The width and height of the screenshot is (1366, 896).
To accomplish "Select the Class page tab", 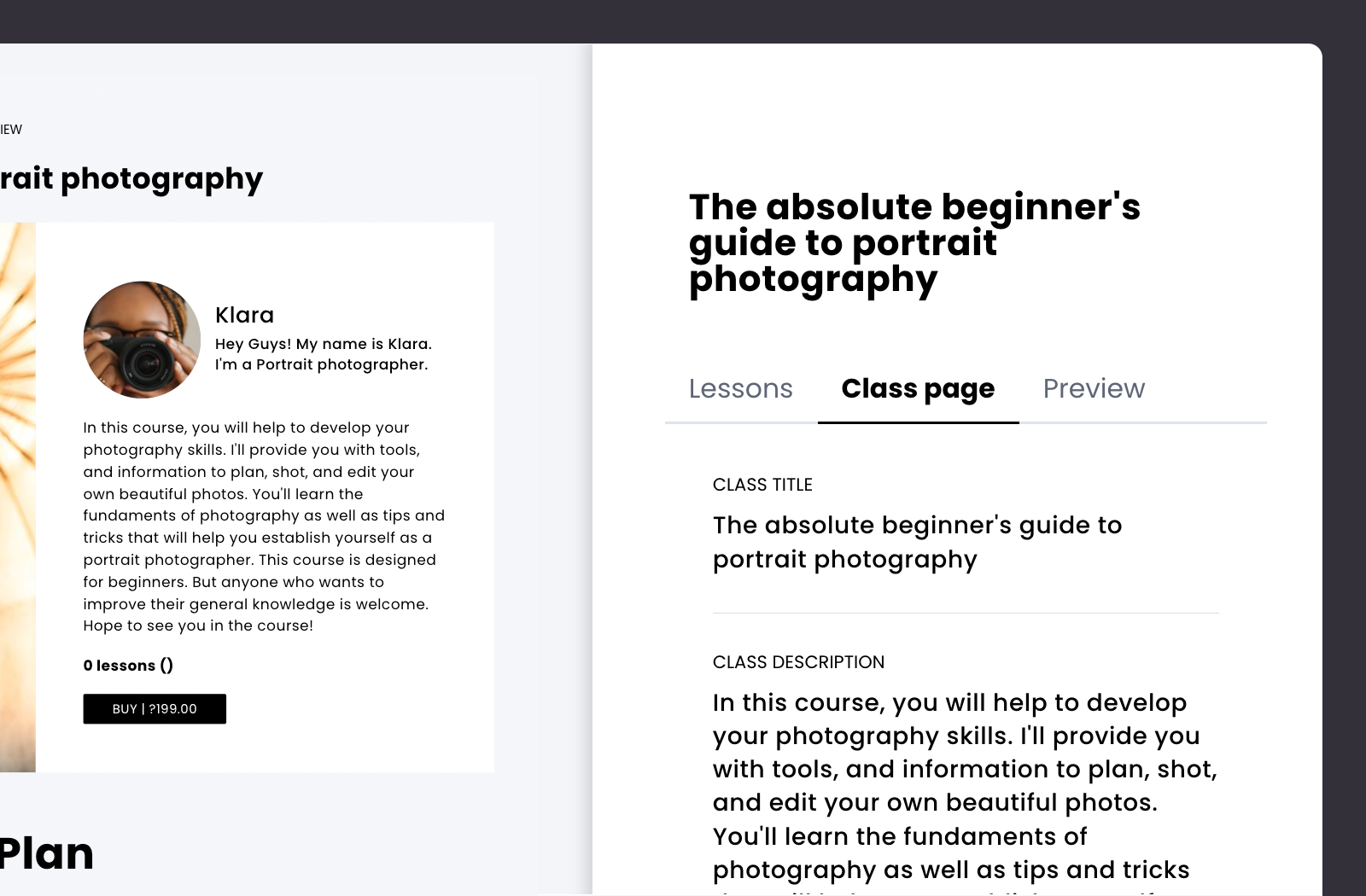I will (x=918, y=389).
